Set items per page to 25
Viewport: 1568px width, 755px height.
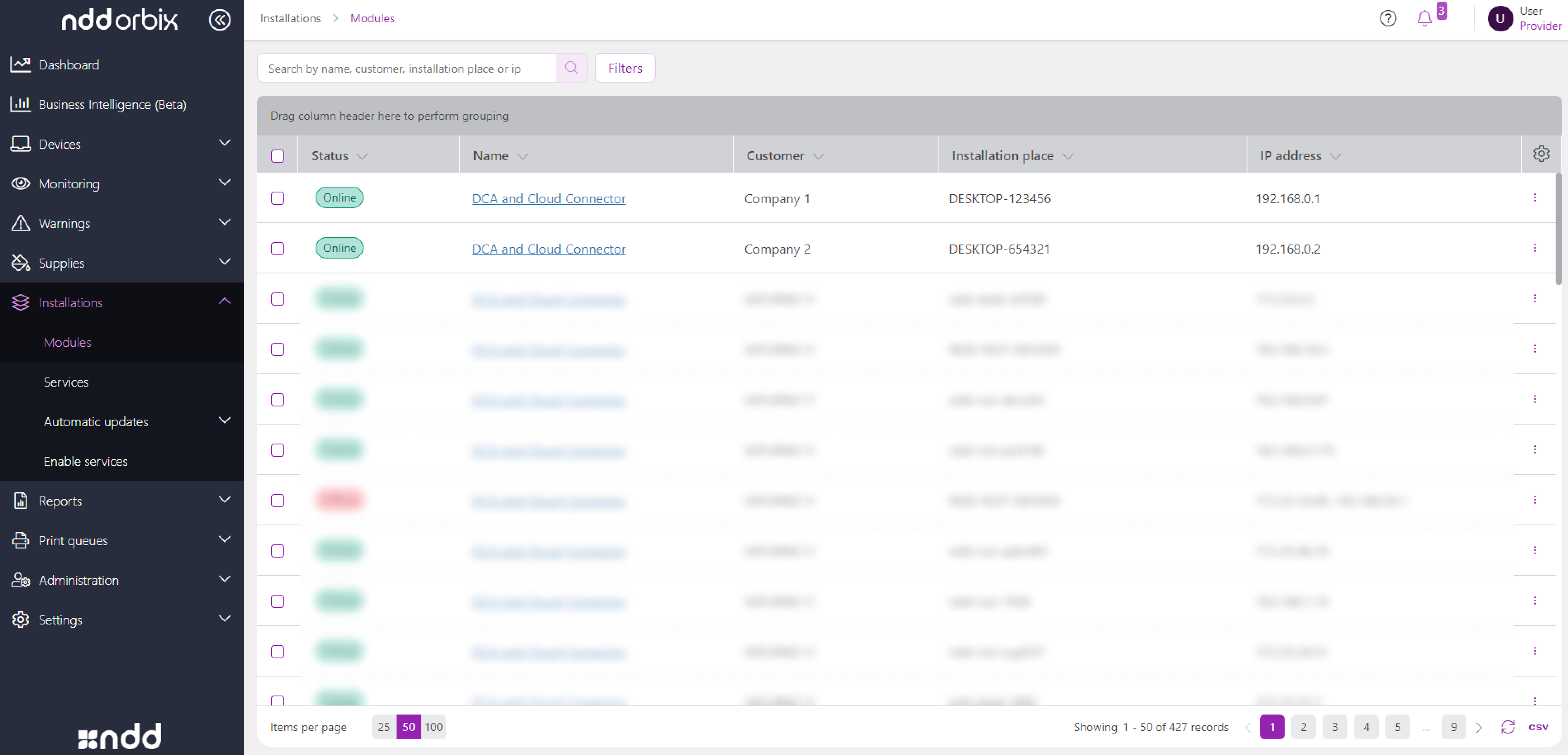coord(383,727)
